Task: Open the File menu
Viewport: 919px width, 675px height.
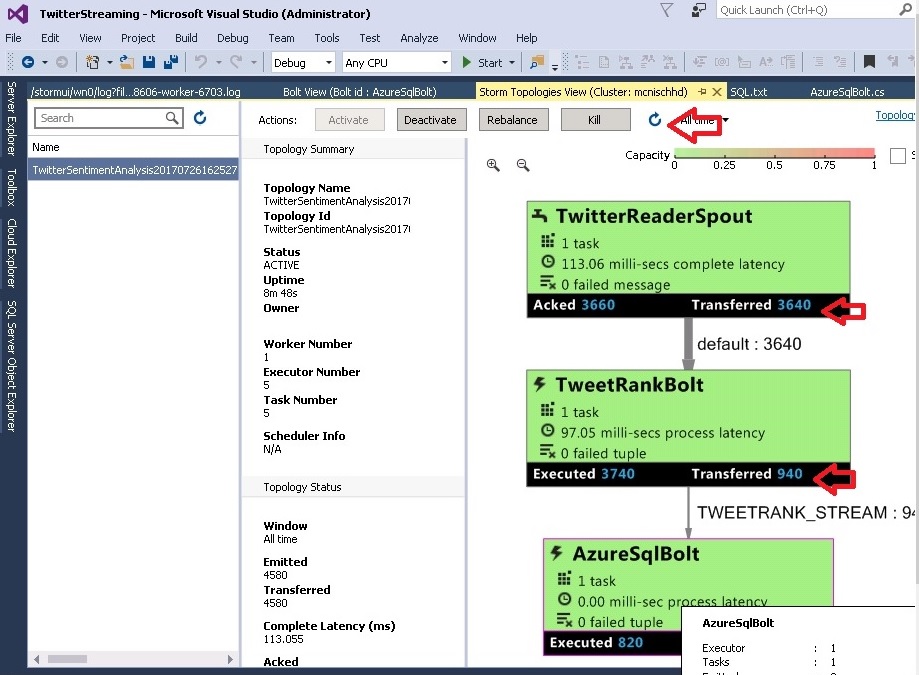Action: pos(13,38)
